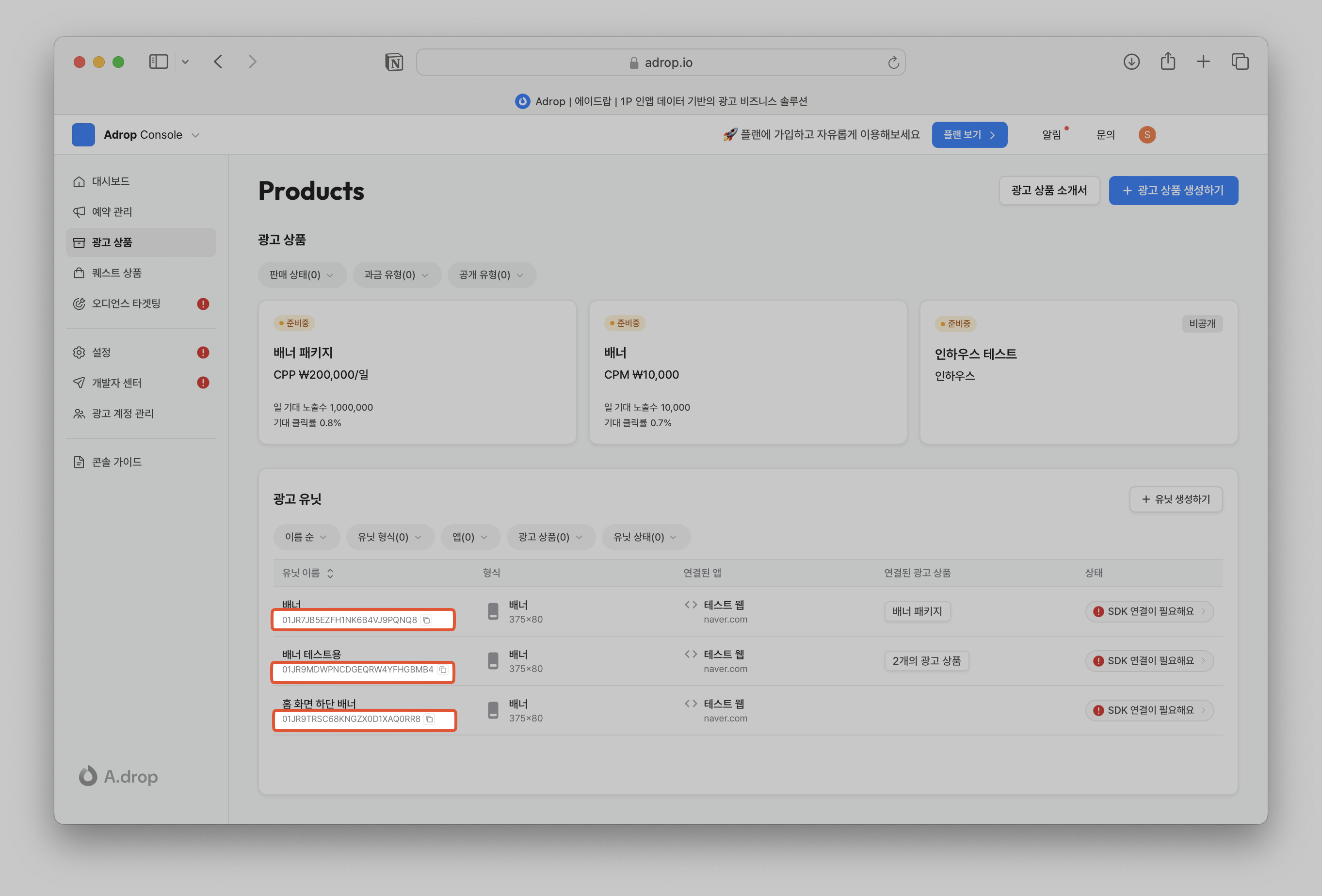Reload the adrop.io page
1322x896 pixels.
(893, 63)
